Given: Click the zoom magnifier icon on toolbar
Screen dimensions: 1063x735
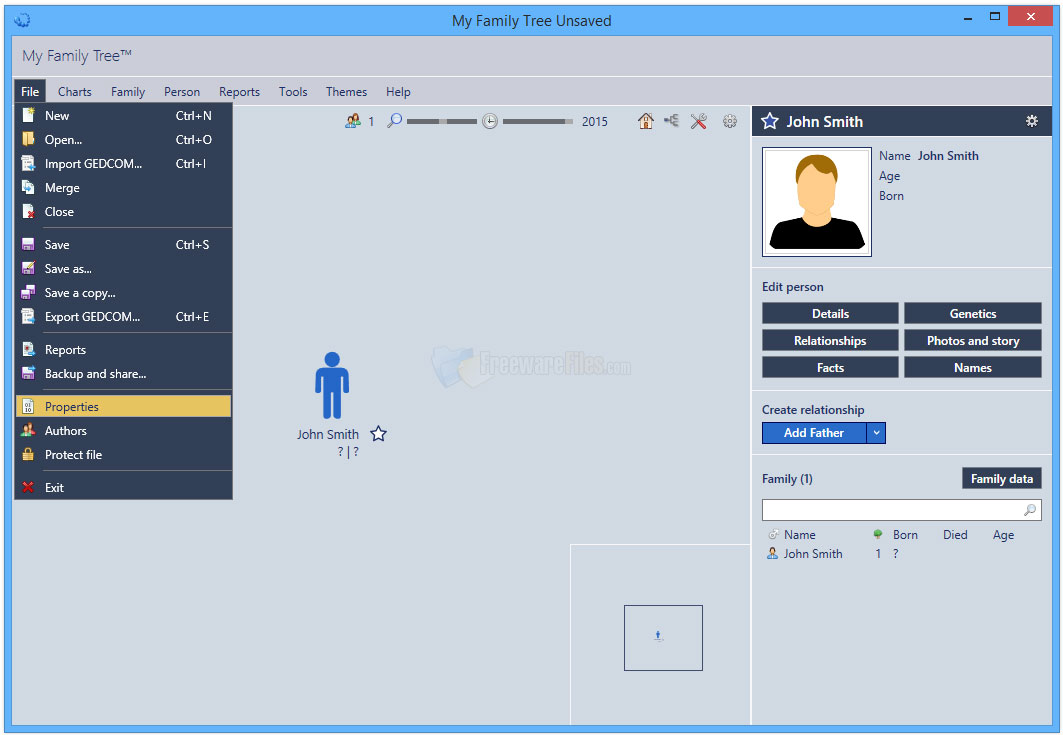Looking at the screenshot, I should pyautogui.click(x=395, y=120).
